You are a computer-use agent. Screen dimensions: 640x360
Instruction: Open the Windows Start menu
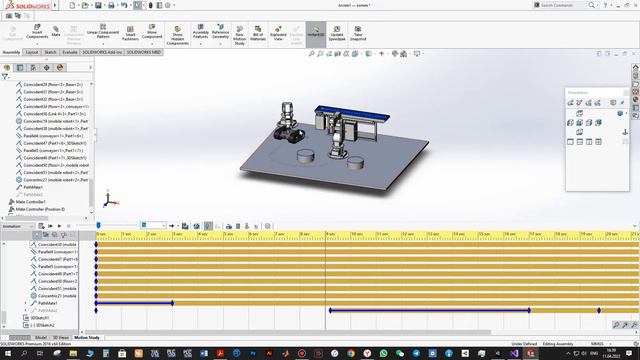(8, 353)
